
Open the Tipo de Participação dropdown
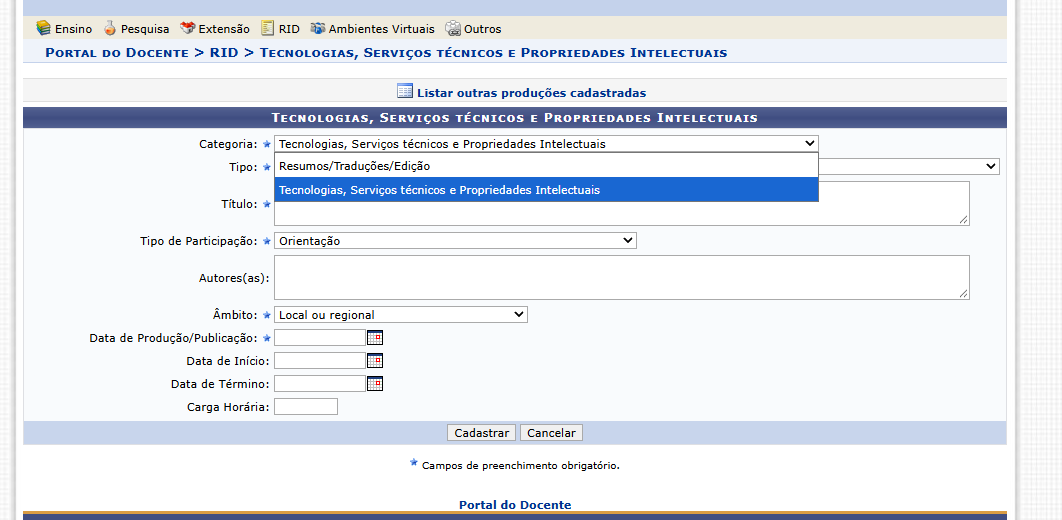[455, 240]
